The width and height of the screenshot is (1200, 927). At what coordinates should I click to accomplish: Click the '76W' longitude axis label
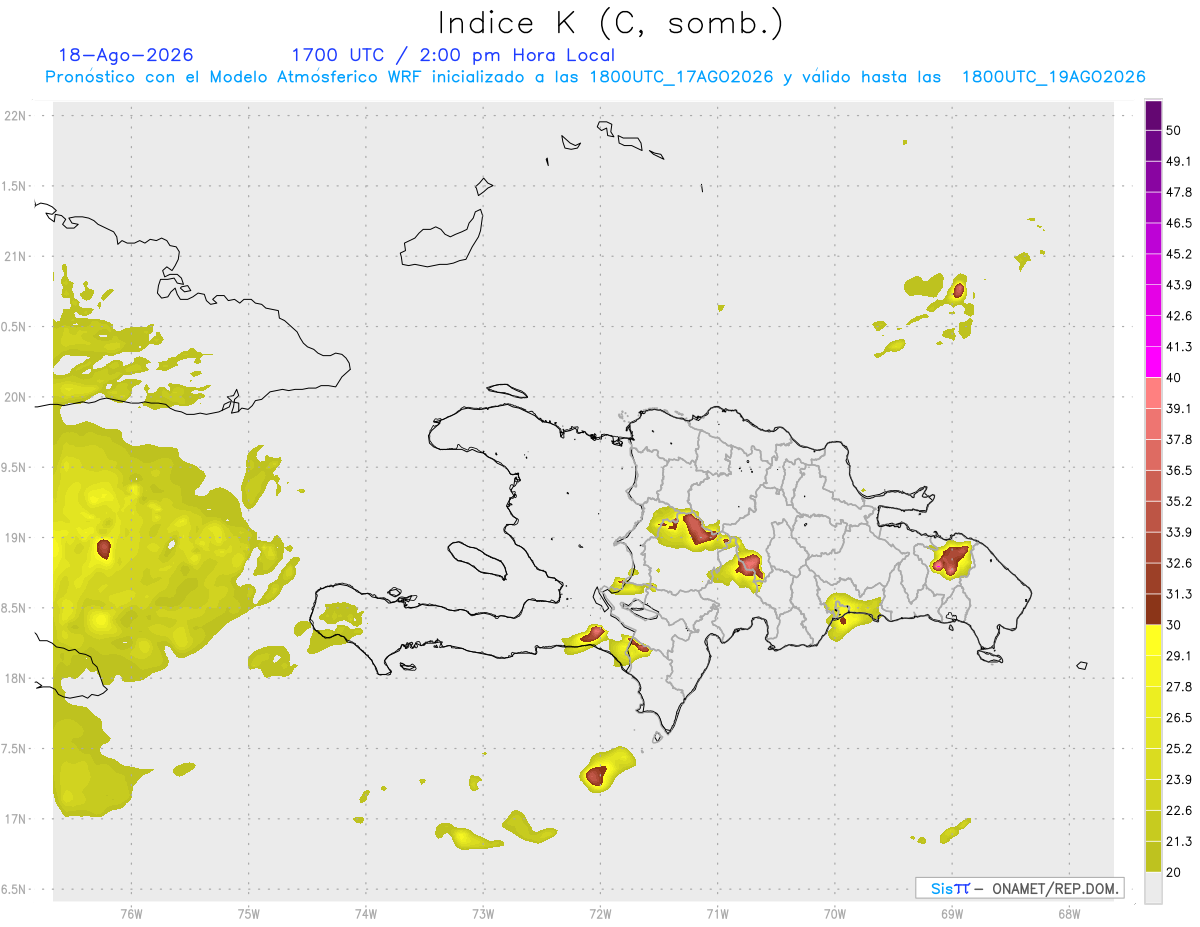coord(131,913)
